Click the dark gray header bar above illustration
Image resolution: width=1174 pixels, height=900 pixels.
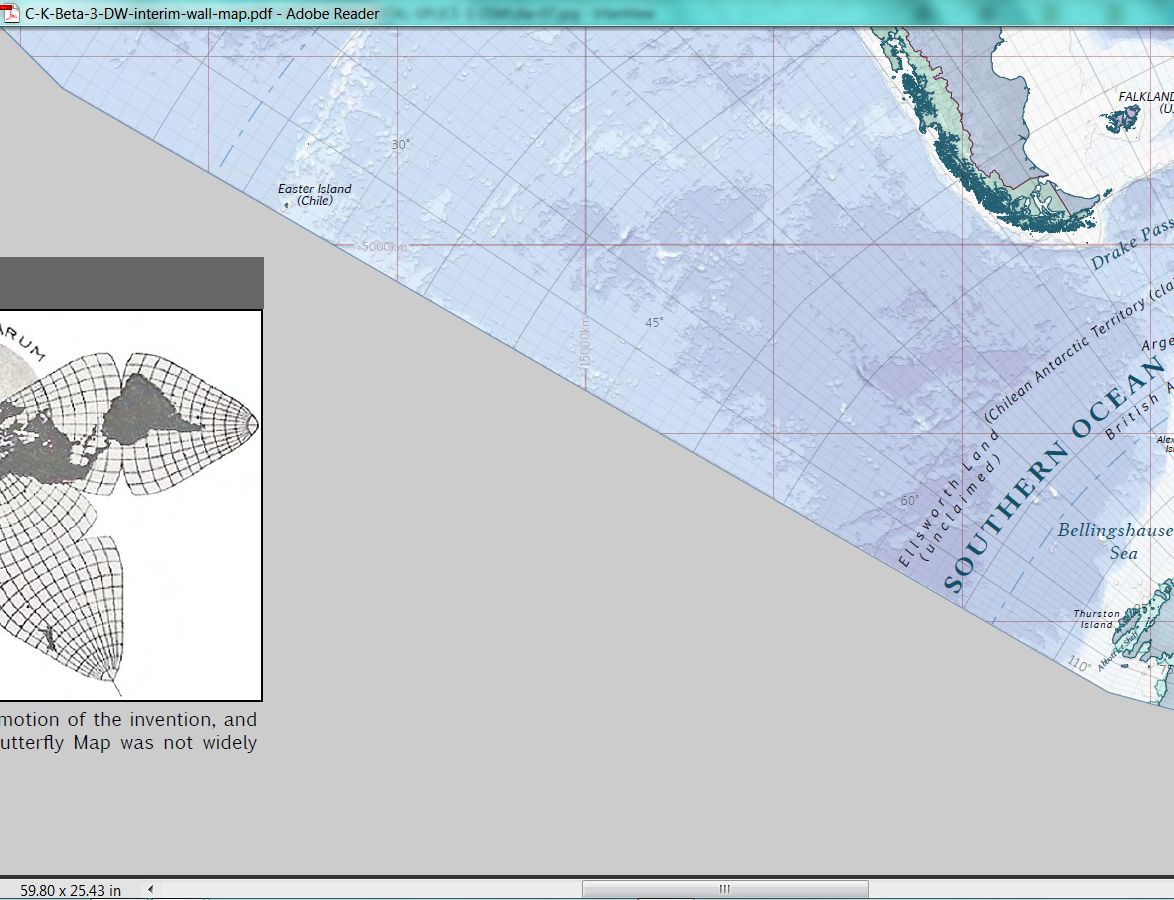pyautogui.click(x=132, y=283)
